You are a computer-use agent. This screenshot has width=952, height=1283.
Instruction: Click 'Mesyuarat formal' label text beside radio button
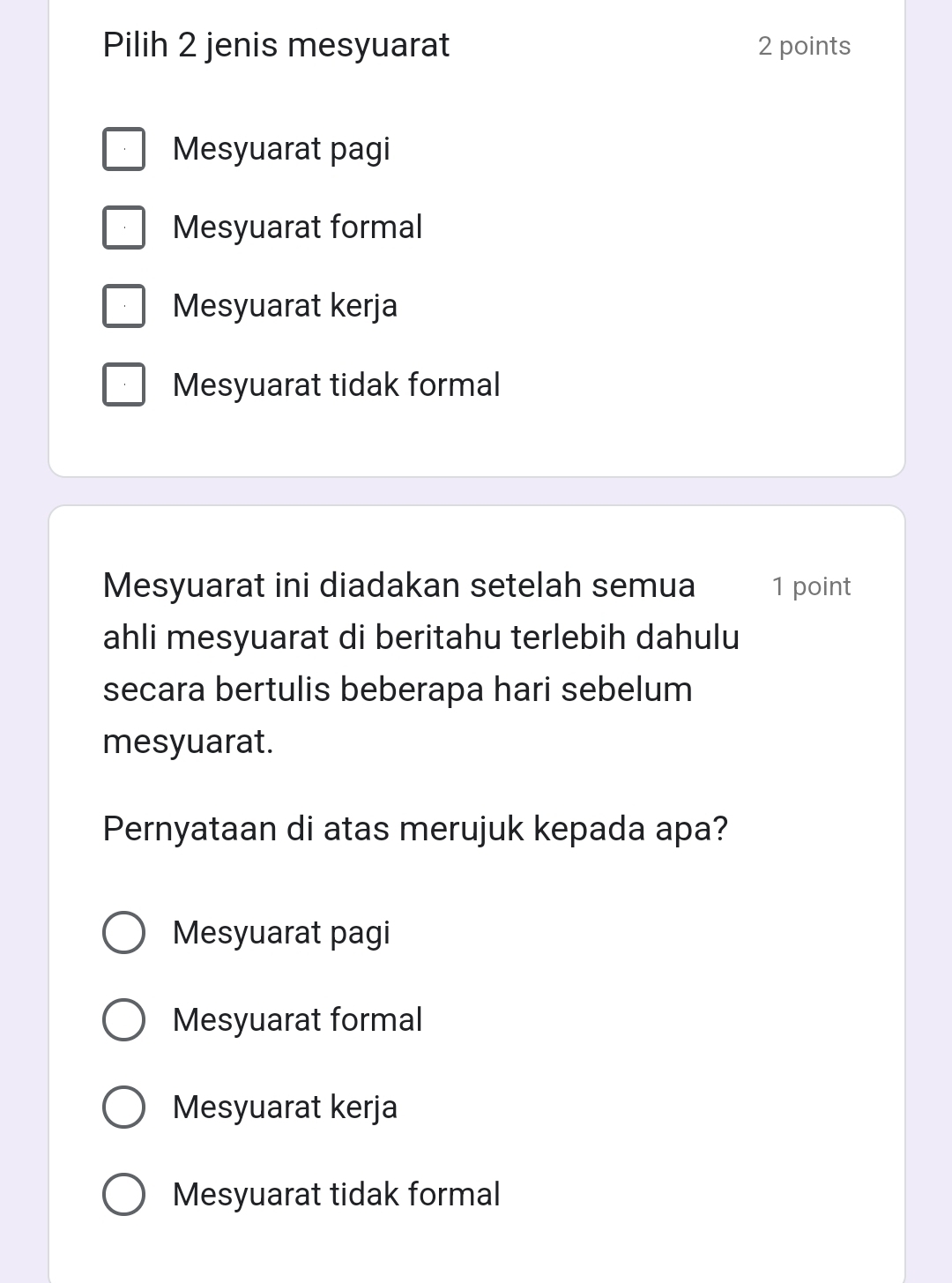297,1020
